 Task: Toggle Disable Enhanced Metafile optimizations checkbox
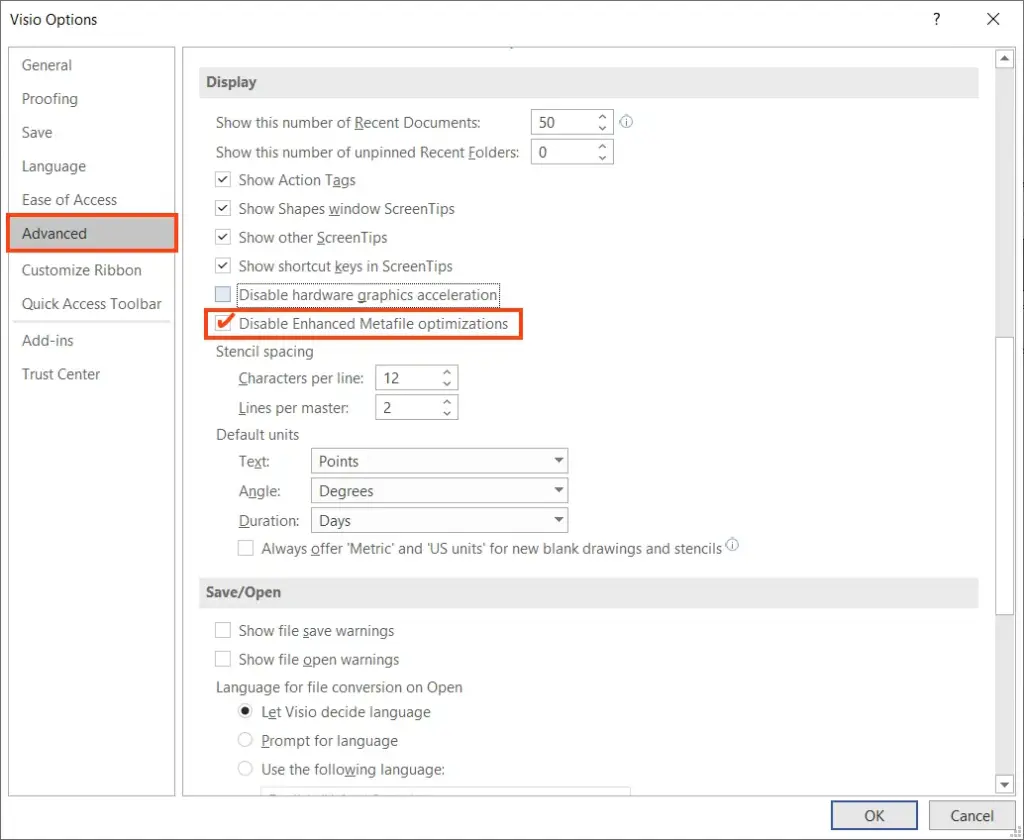coord(223,324)
